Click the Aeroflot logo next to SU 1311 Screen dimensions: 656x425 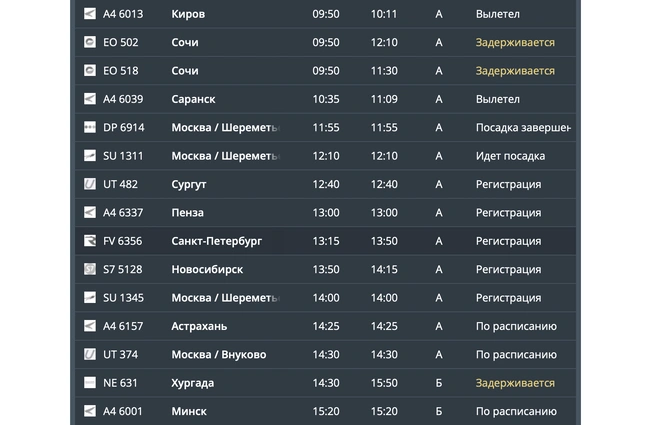click(90, 156)
